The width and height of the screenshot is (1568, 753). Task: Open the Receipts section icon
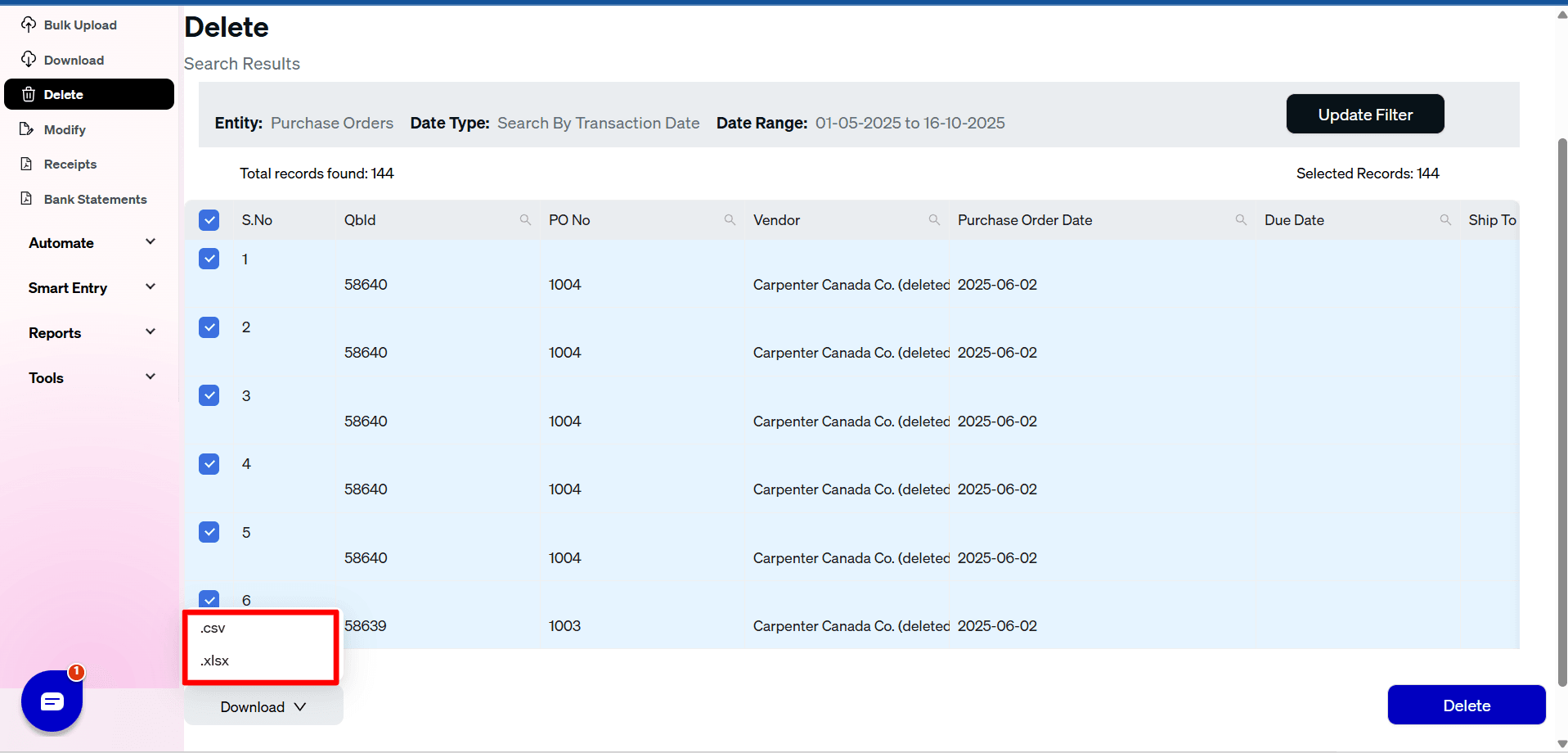(x=27, y=164)
